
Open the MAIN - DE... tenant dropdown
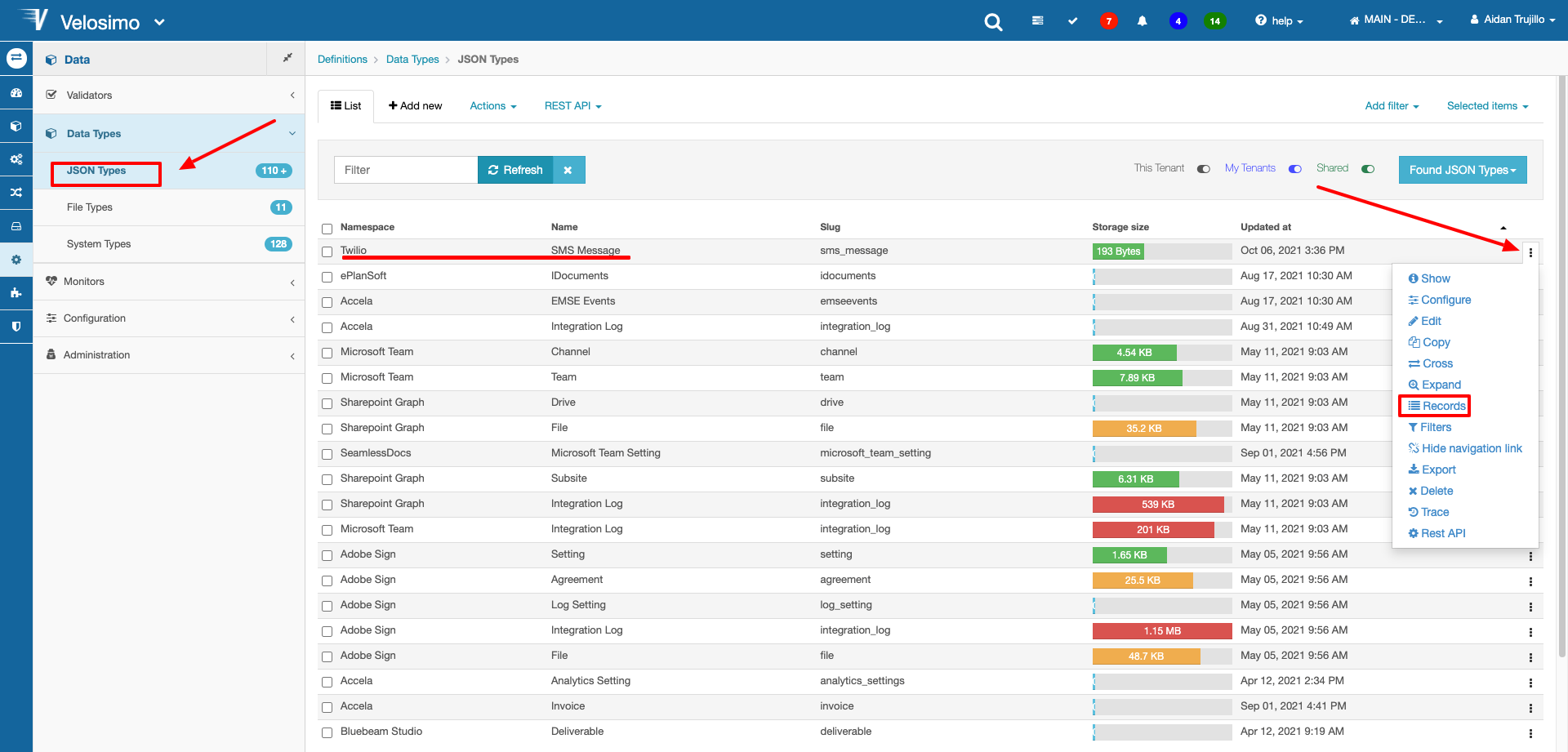1396,20
